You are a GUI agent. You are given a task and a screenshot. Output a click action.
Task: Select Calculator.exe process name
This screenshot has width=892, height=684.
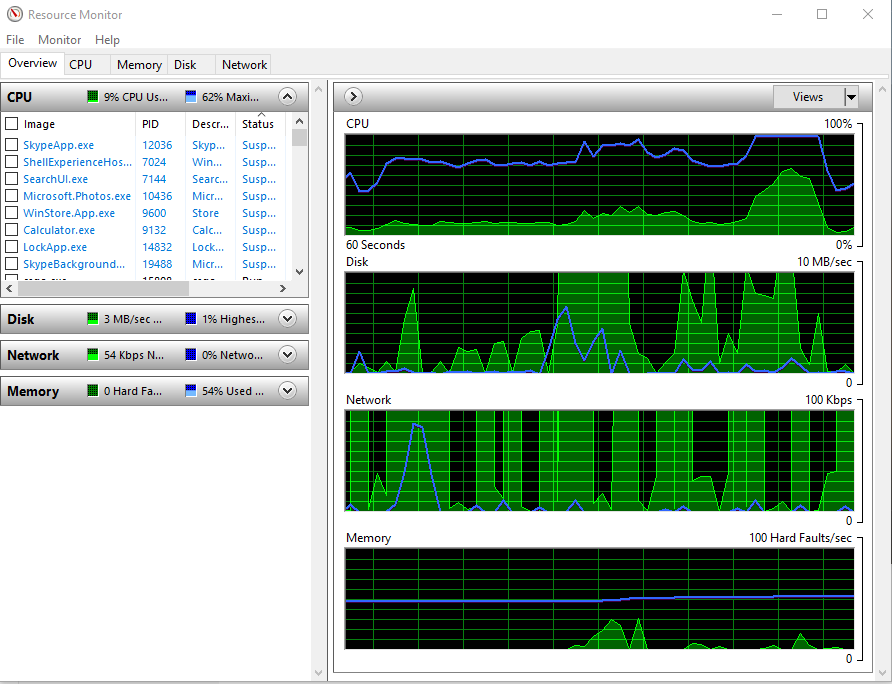pyautogui.click(x=59, y=230)
